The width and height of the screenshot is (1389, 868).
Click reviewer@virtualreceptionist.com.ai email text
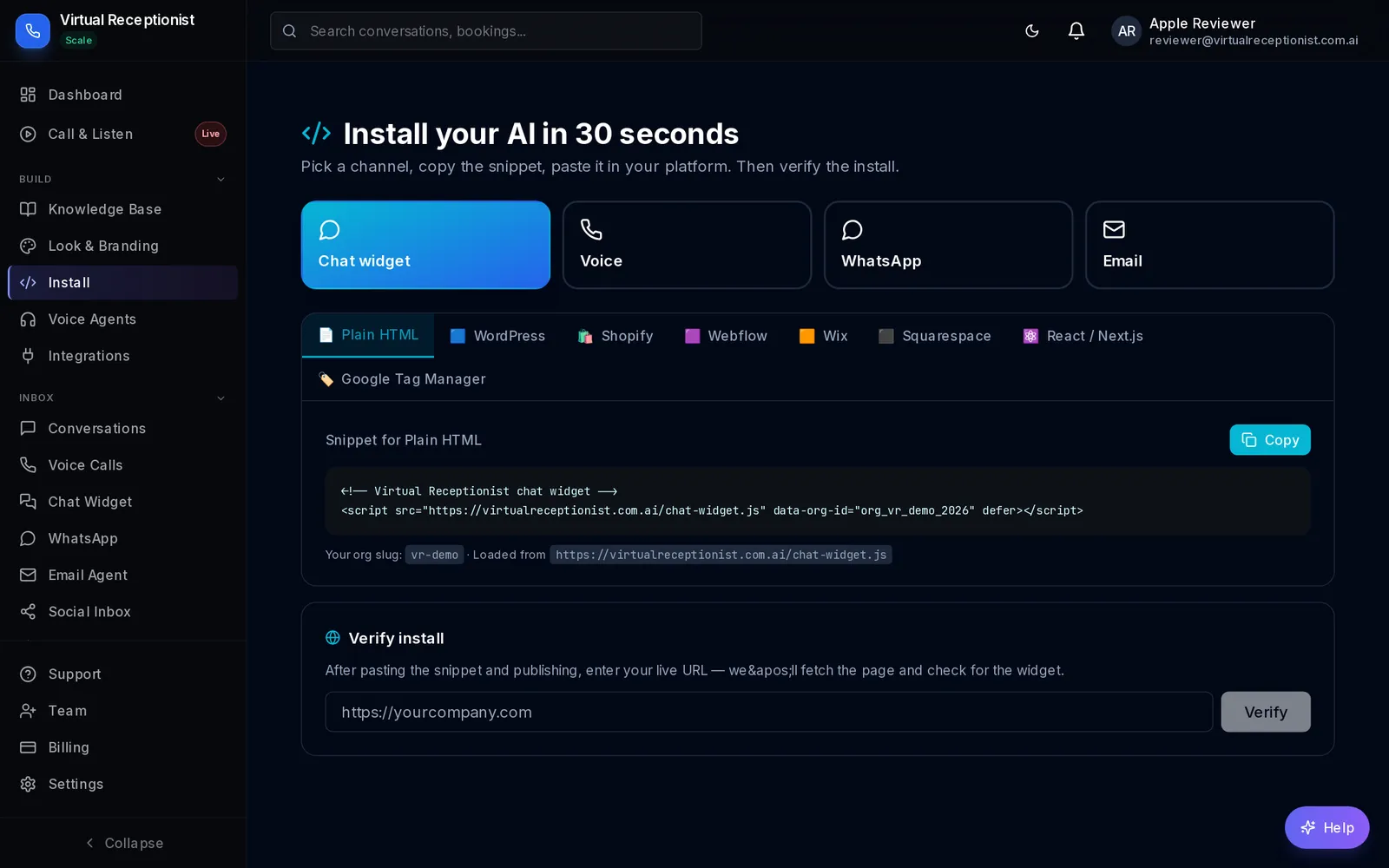1254,41
